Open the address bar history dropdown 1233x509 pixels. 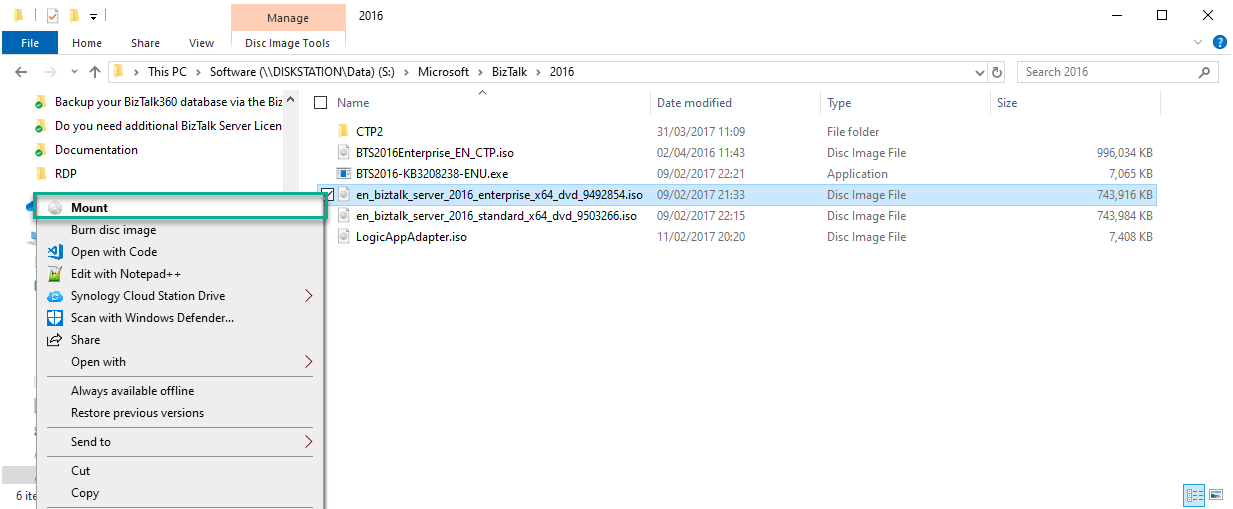pos(979,72)
